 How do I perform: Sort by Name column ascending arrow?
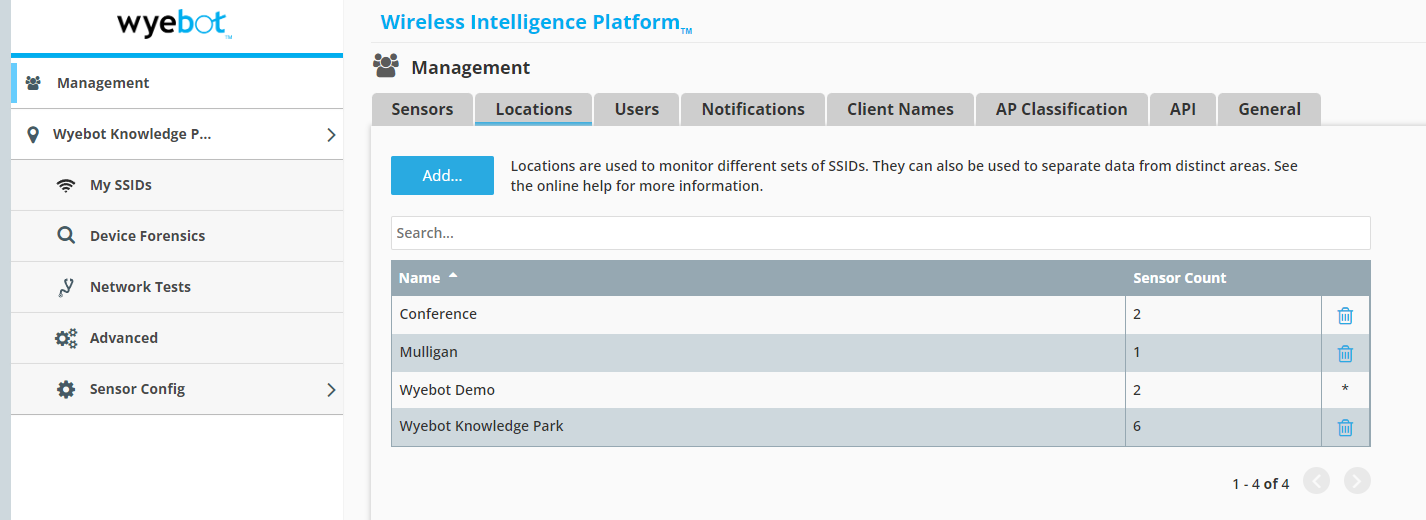[453, 276]
